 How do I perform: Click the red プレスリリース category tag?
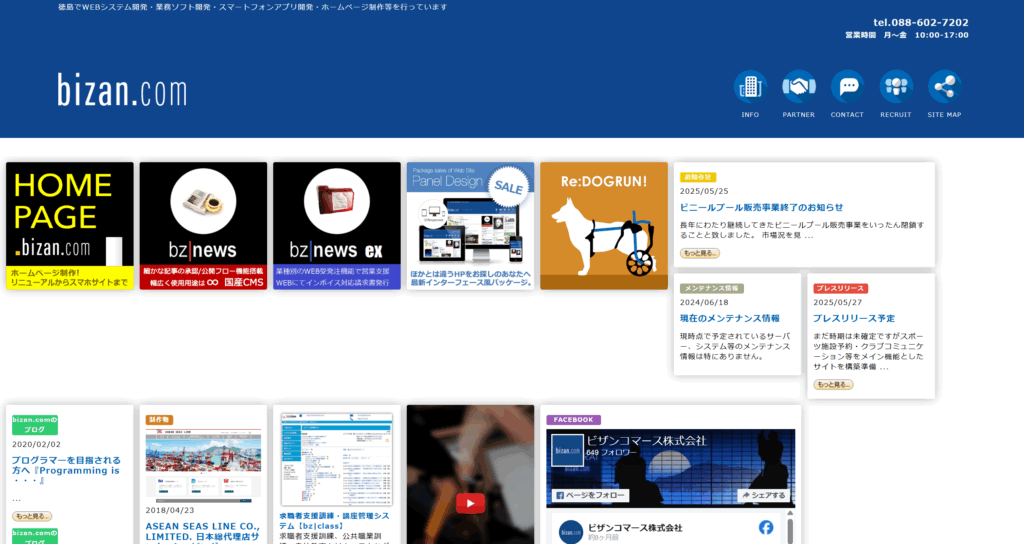click(840, 288)
